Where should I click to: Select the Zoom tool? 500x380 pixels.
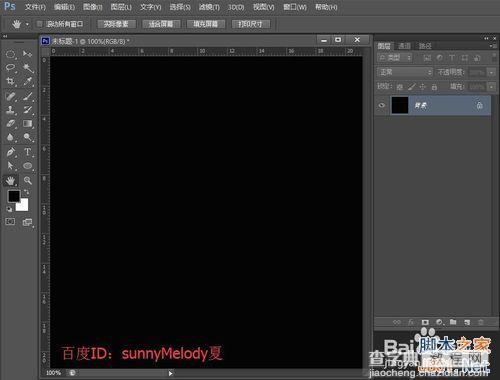(x=28, y=181)
